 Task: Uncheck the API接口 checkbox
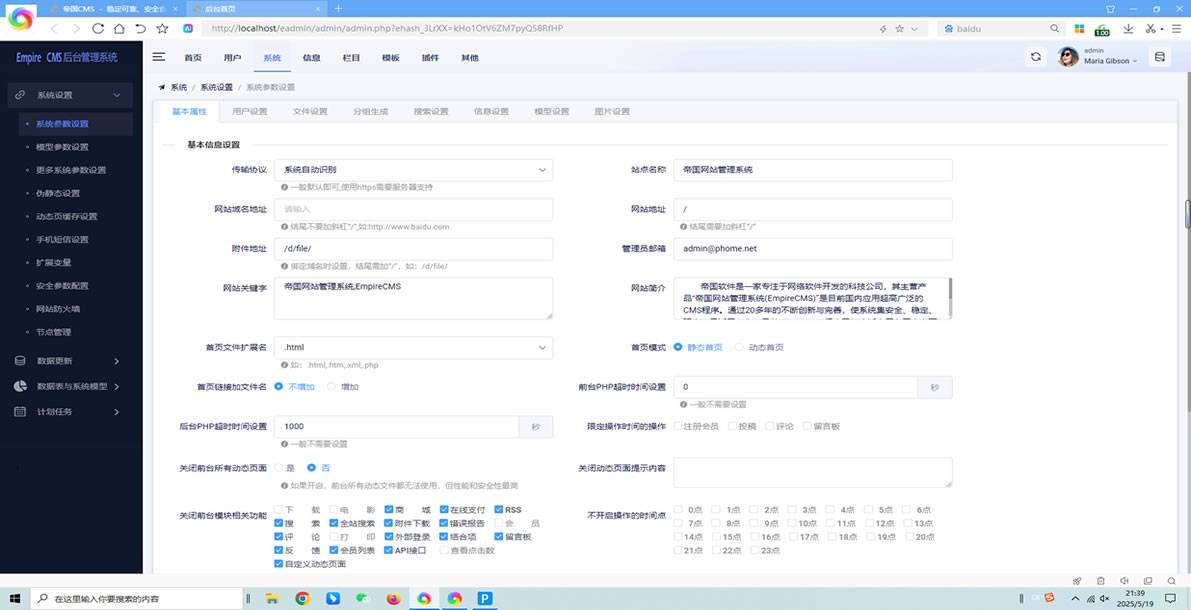[x=389, y=550]
